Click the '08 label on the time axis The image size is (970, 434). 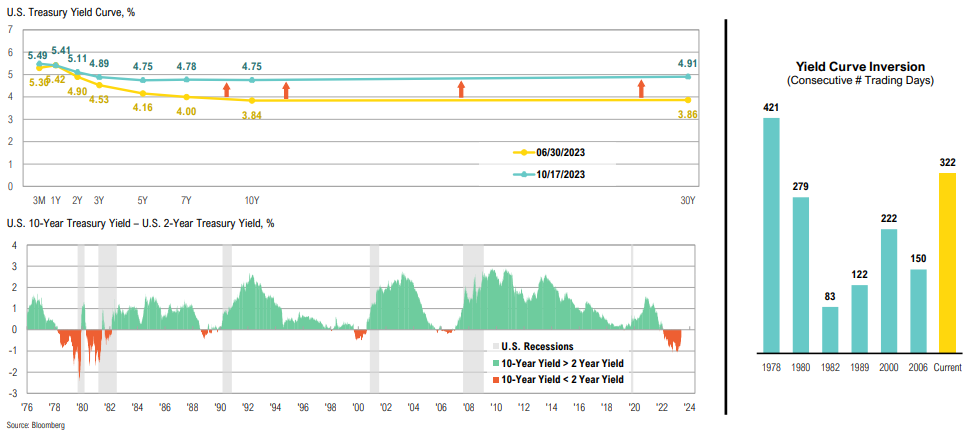pos(470,407)
